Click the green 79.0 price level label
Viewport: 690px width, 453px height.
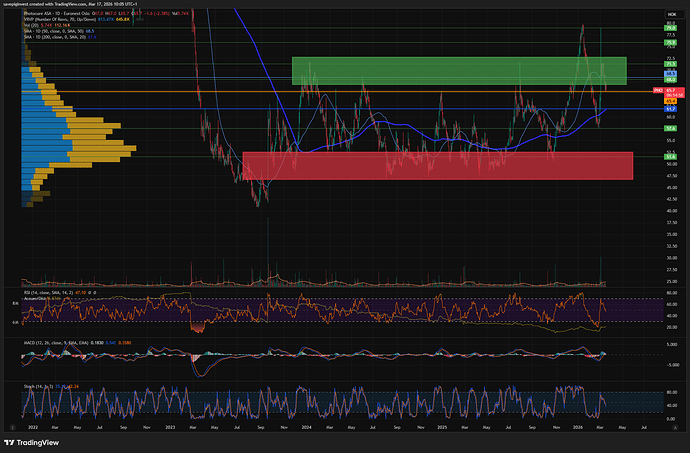(672, 30)
